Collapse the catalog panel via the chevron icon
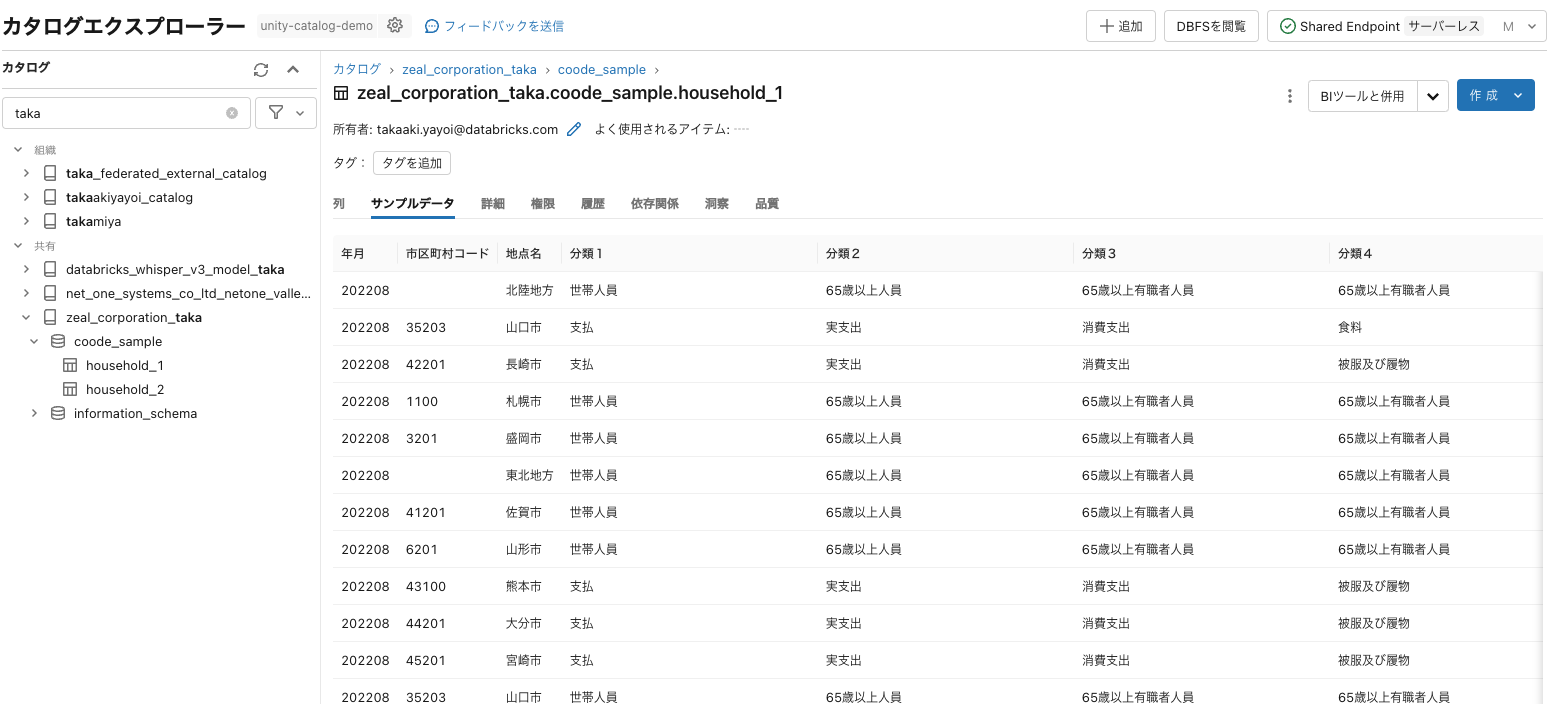The width and height of the screenshot is (1549, 704). (x=293, y=69)
